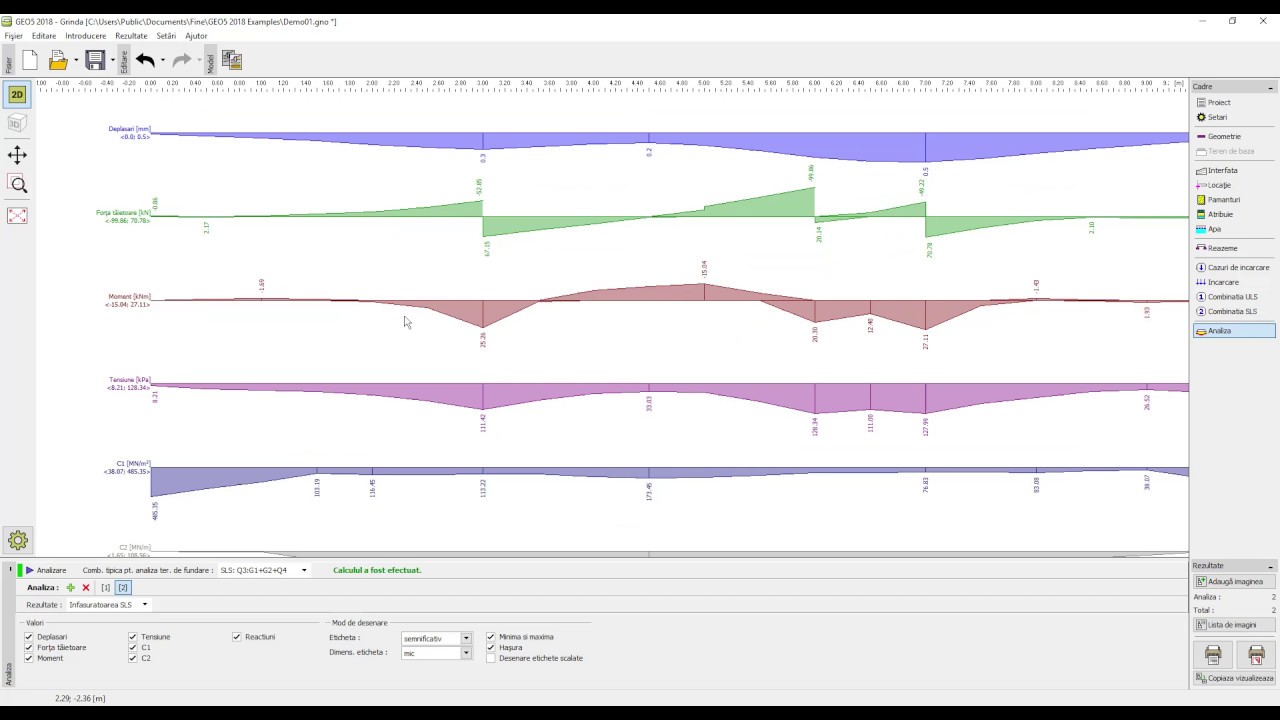The image size is (1280, 720).
Task: Open the Ajutor menu
Action: coord(196,36)
